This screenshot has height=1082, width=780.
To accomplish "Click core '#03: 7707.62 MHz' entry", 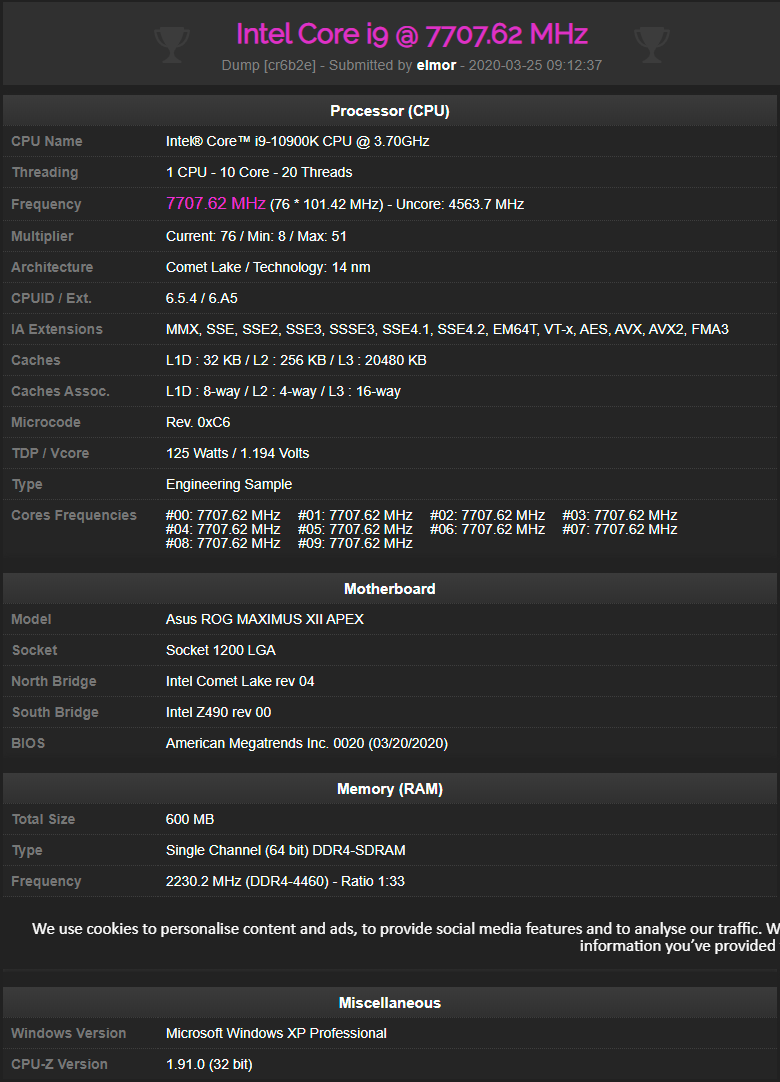I will [620, 515].
